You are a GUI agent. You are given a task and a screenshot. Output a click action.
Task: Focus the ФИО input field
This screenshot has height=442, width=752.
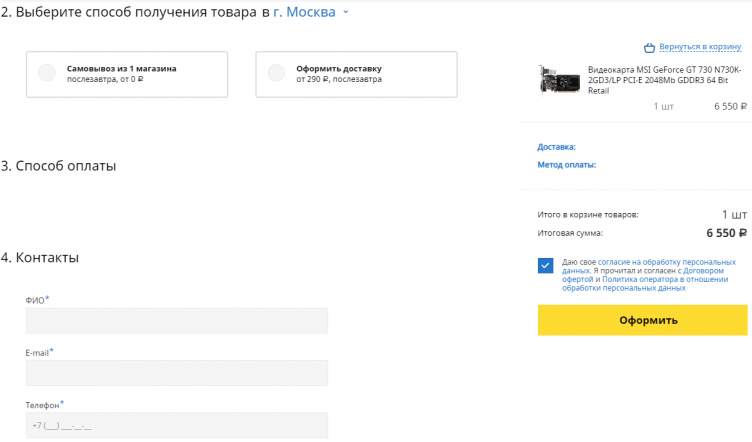[x=177, y=321]
